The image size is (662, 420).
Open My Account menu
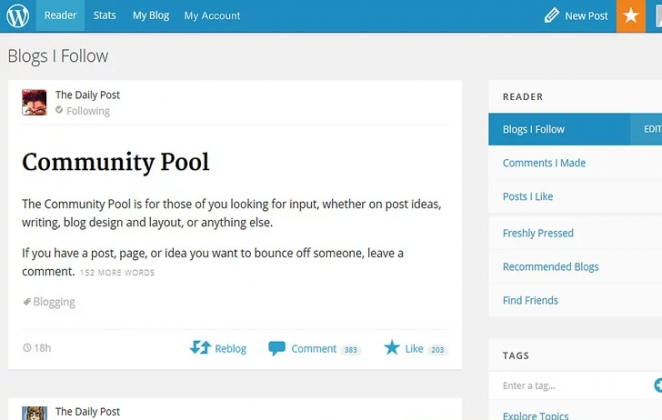point(212,16)
